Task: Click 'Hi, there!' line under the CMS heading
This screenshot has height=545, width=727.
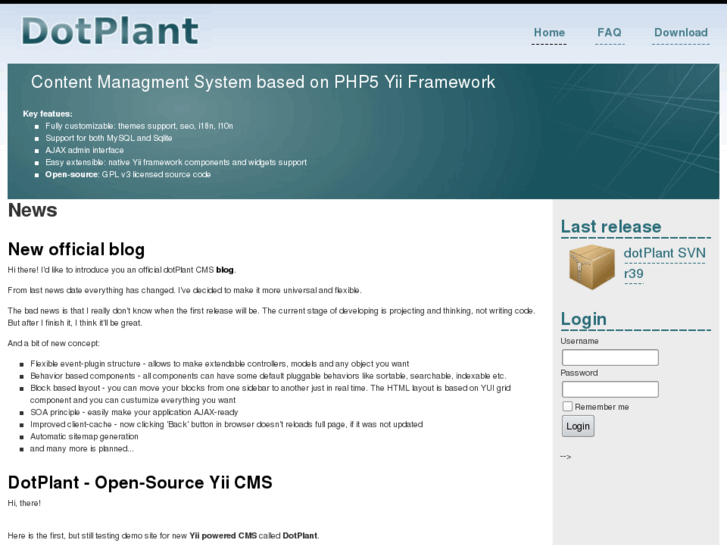Action: (x=24, y=503)
